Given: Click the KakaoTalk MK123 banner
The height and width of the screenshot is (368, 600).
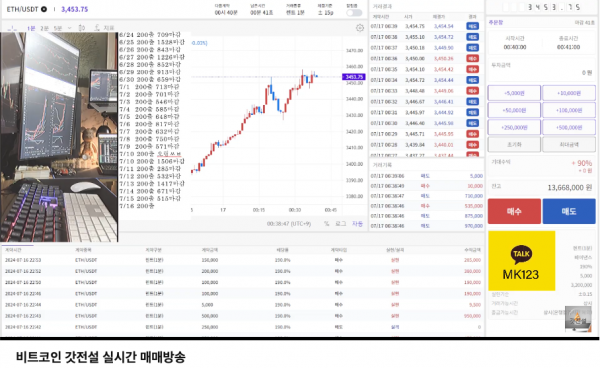Looking at the screenshot, I should (x=522, y=261).
